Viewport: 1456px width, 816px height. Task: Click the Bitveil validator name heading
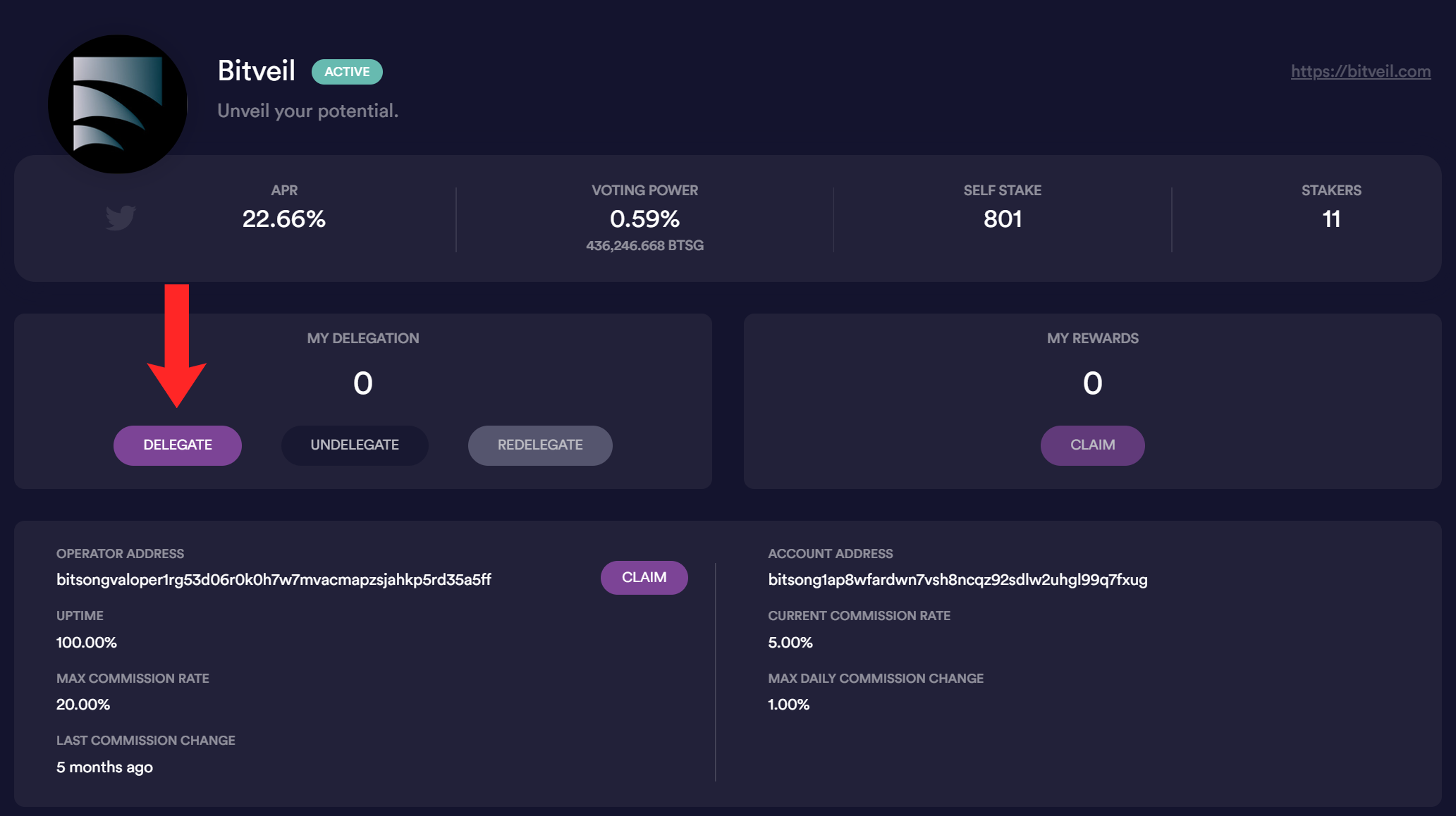pyautogui.click(x=257, y=70)
